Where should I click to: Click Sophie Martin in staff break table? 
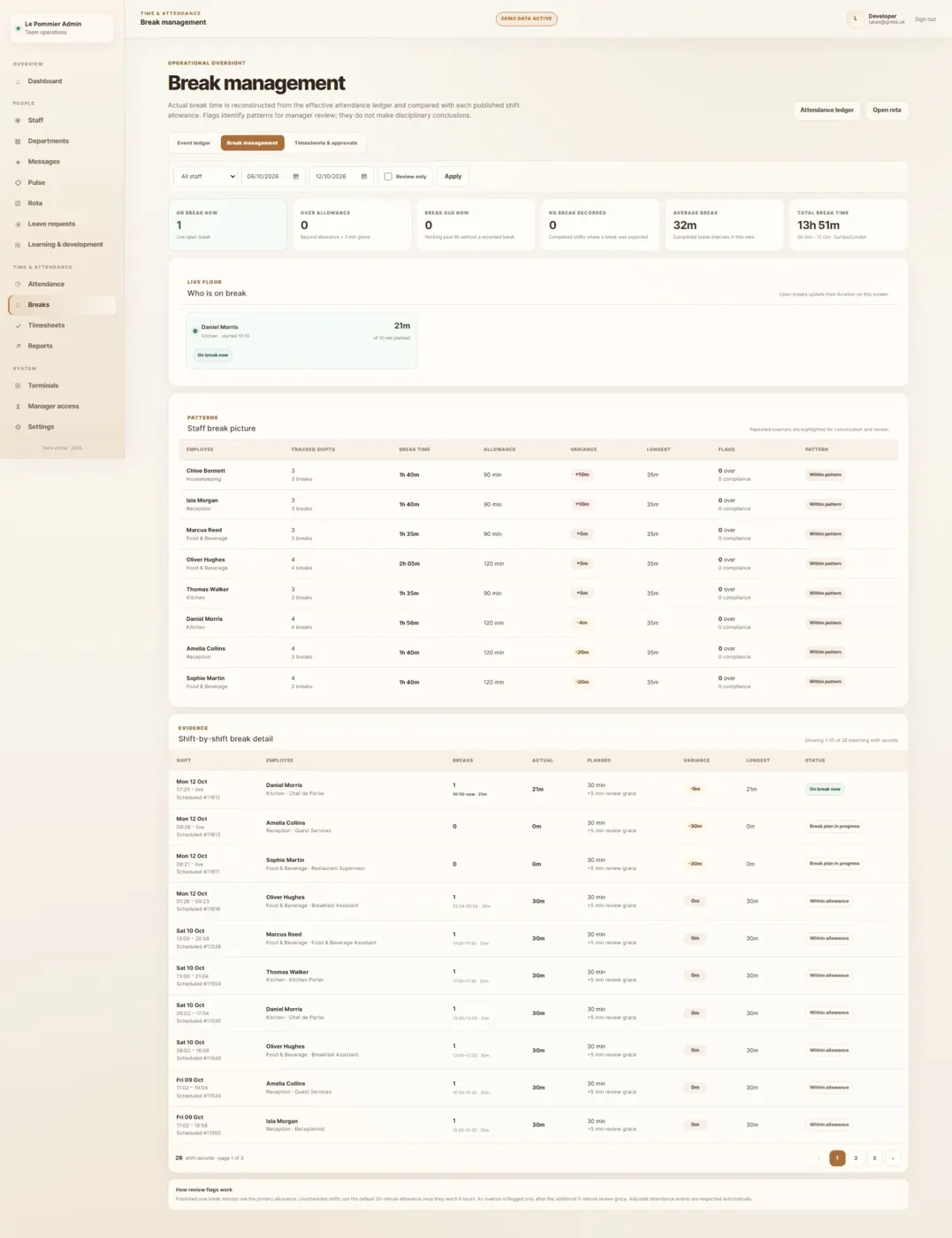click(x=205, y=678)
